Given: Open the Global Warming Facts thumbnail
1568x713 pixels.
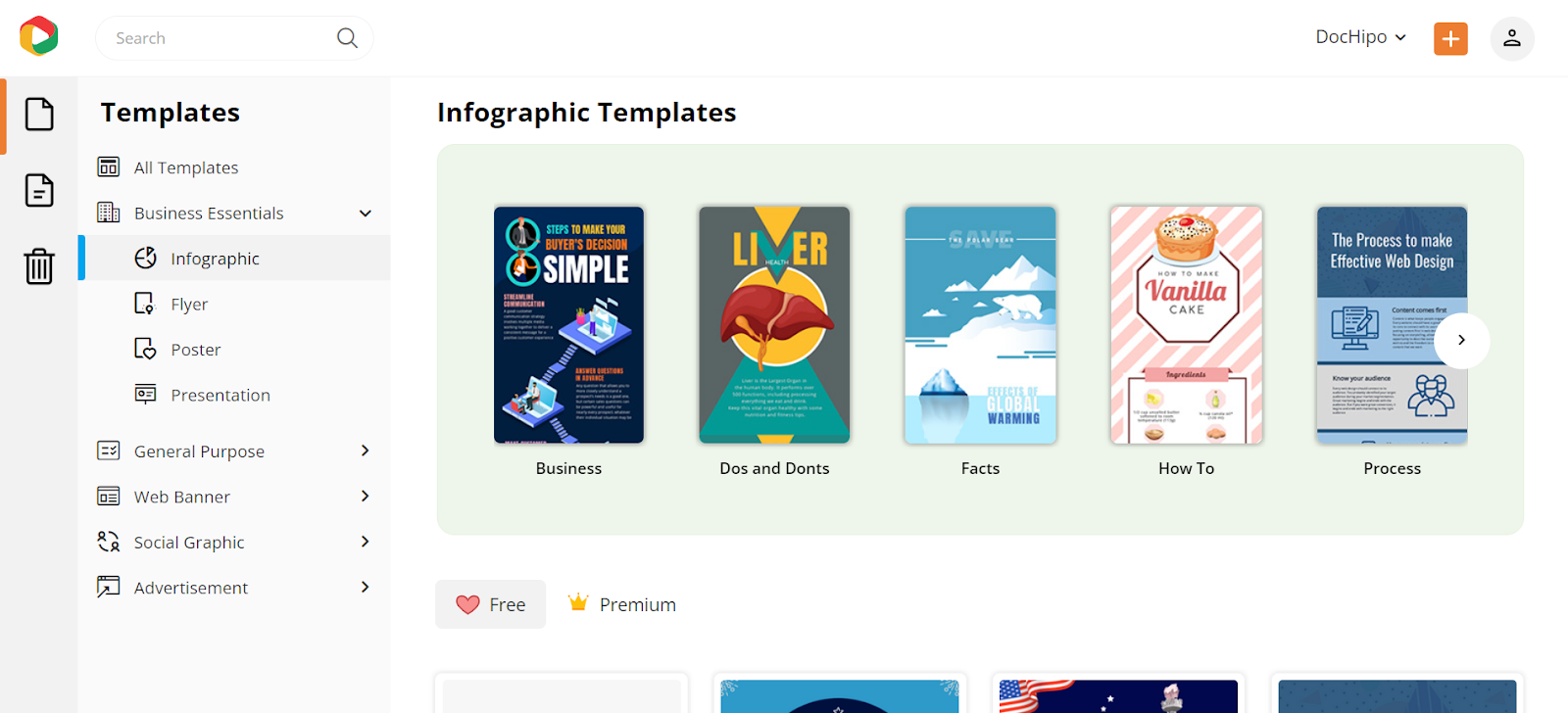Looking at the screenshot, I should pyautogui.click(x=980, y=324).
